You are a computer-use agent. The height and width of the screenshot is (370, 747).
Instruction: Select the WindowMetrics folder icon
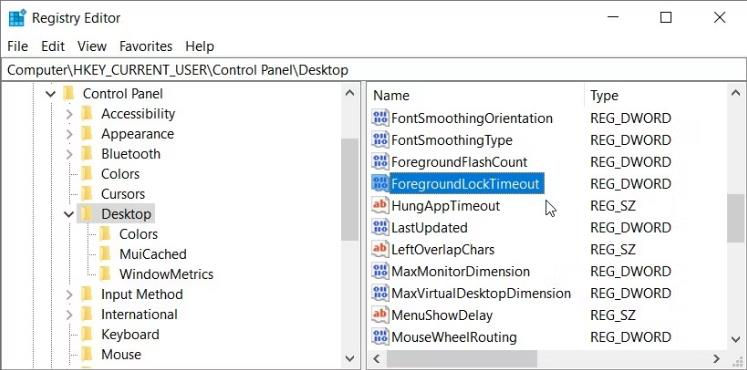[x=105, y=274]
